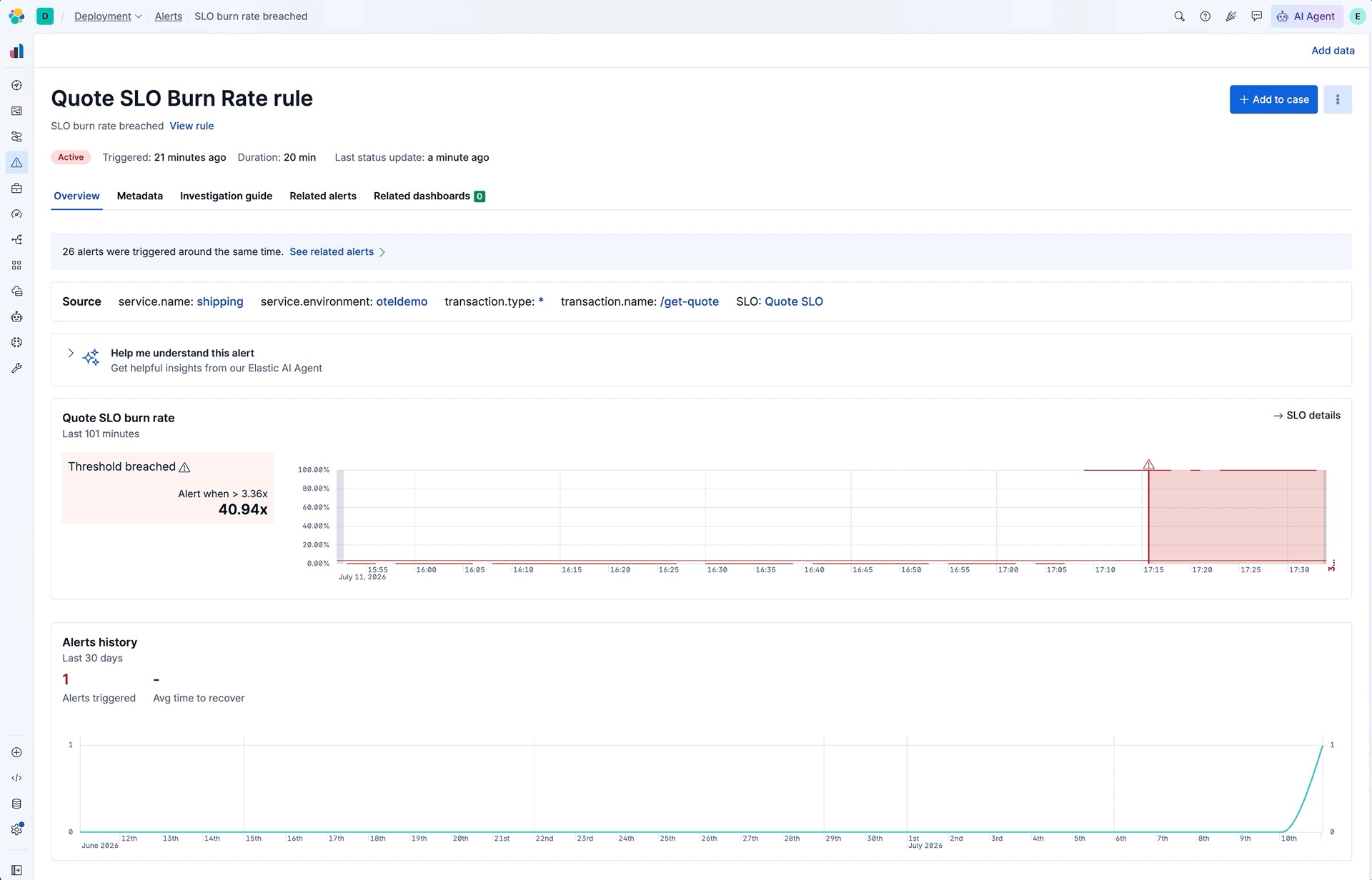Image resolution: width=1372 pixels, height=880 pixels.
Task: Open the Investigation guide tab
Action: 226,196
